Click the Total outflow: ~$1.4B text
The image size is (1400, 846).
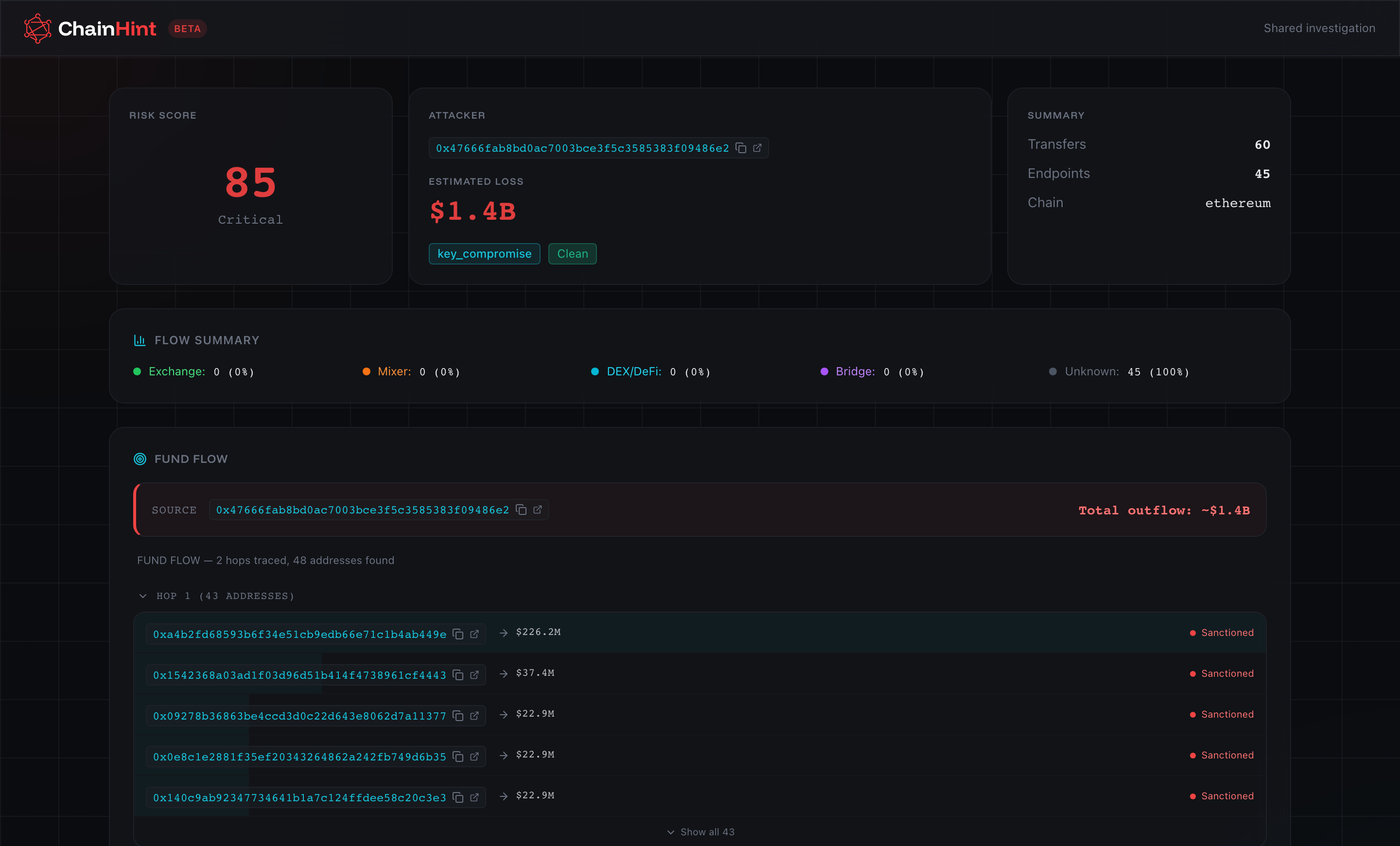[1164, 511]
